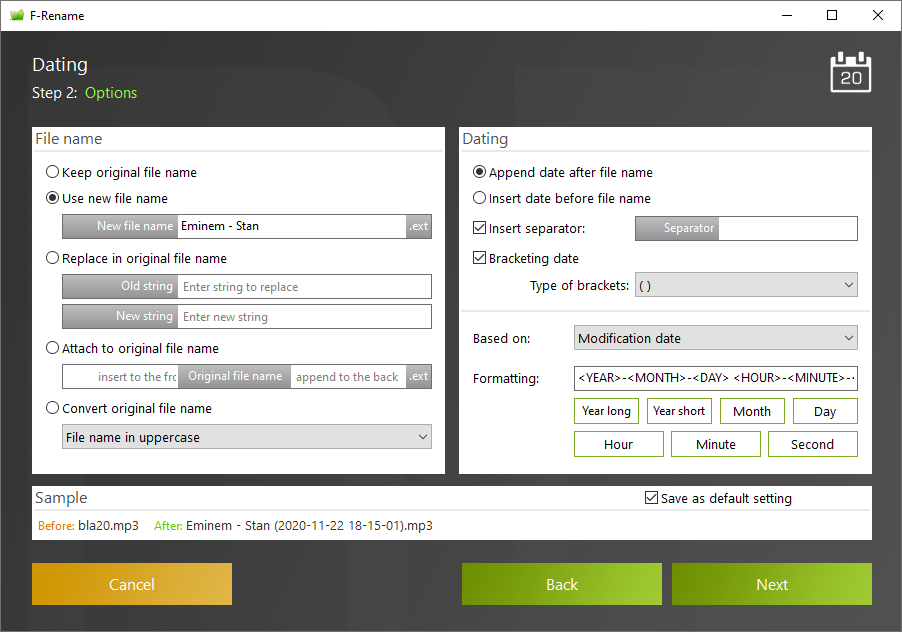Screen dimensions: 902x632
Task: Go Back to the previous step
Action: tap(562, 584)
